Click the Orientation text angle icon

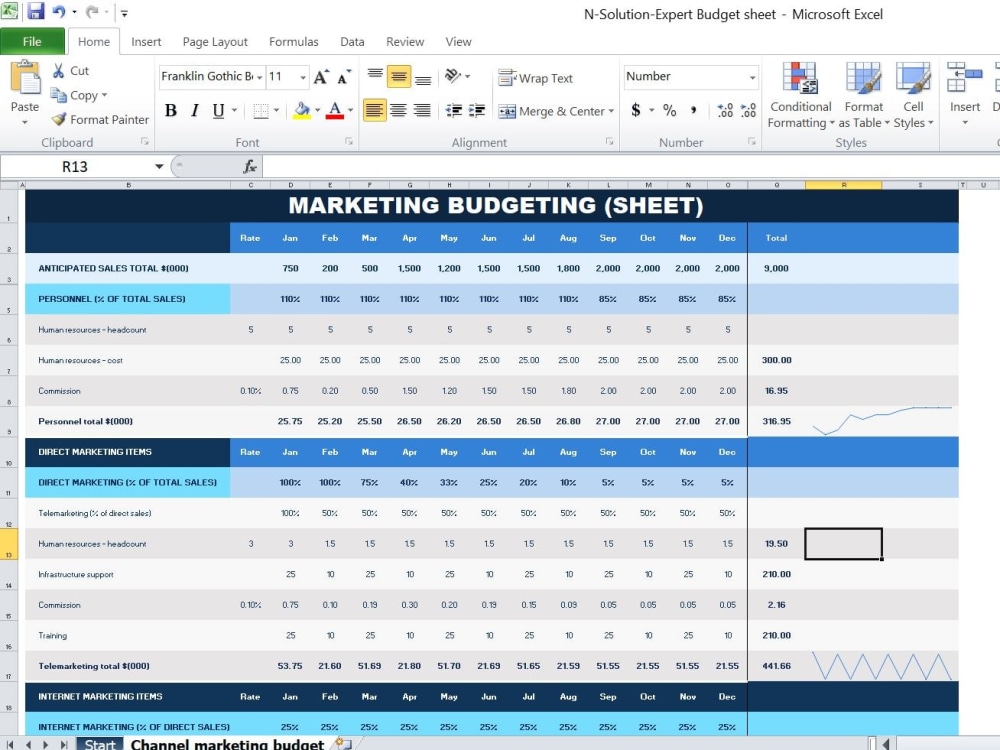452,76
